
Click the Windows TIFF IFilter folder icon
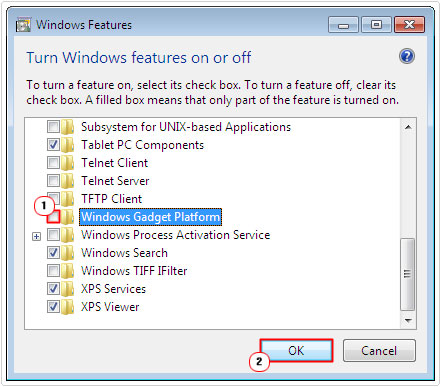67,271
